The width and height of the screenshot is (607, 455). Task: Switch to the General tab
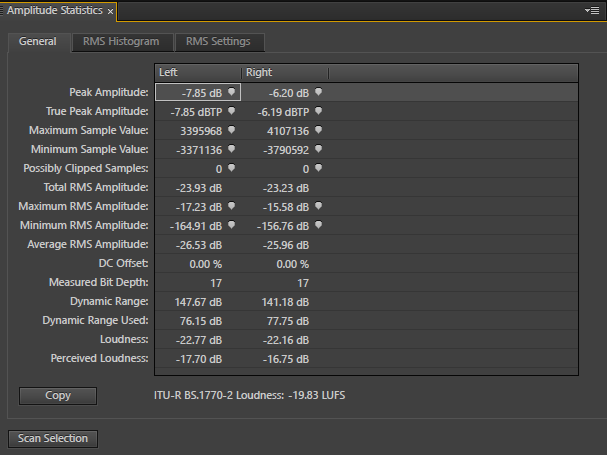38,41
